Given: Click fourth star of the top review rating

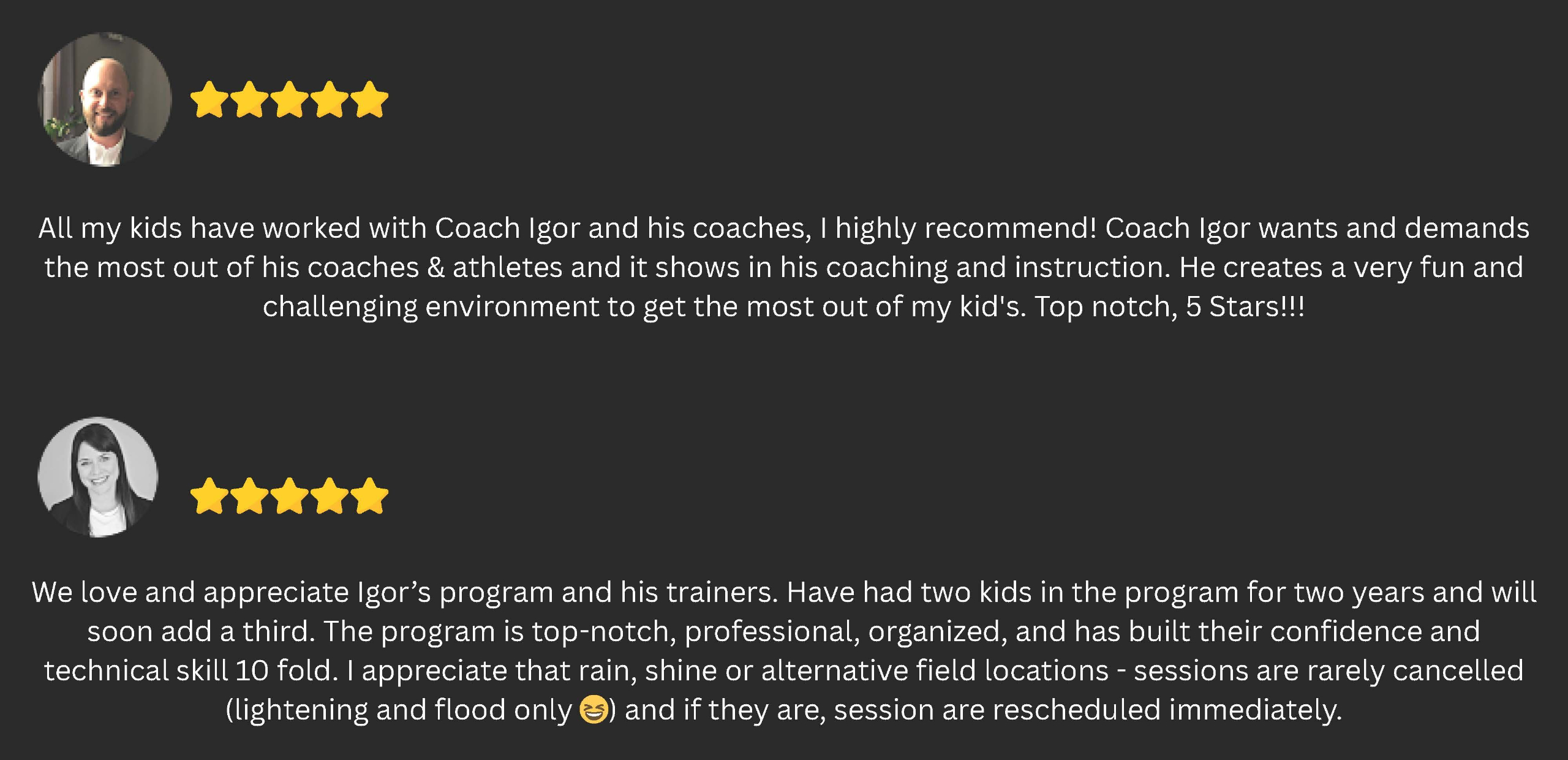Looking at the screenshot, I should point(330,99).
